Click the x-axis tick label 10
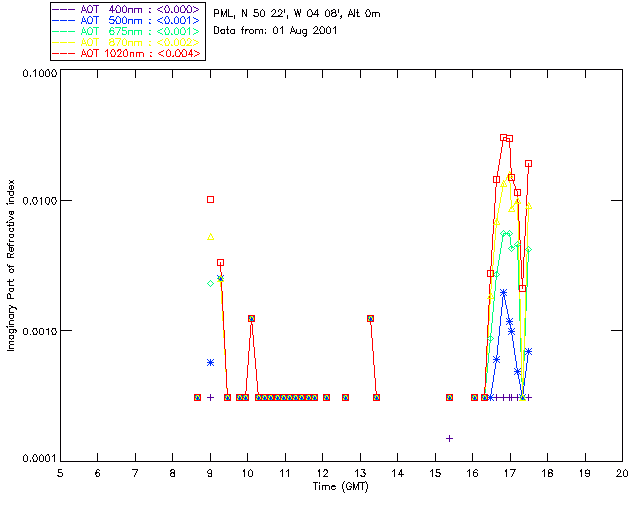The width and height of the screenshot is (640, 512). pyautogui.click(x=247, y=473)
